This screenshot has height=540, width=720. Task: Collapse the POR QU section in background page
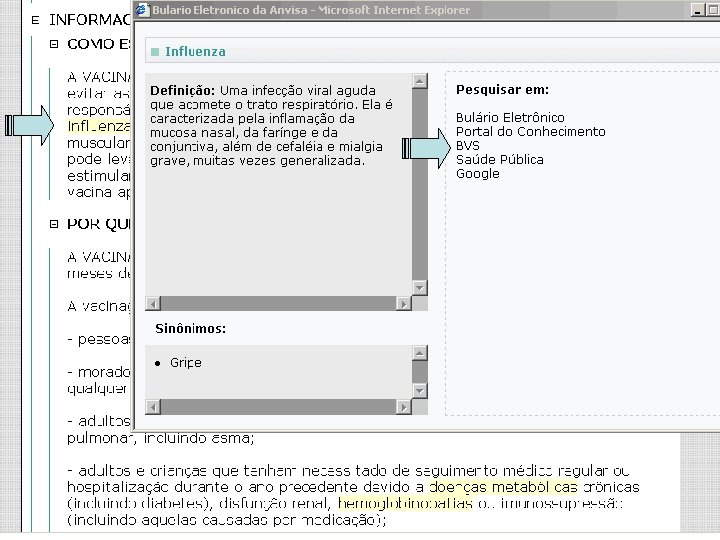pyautogui.click(x=54, y=224)
